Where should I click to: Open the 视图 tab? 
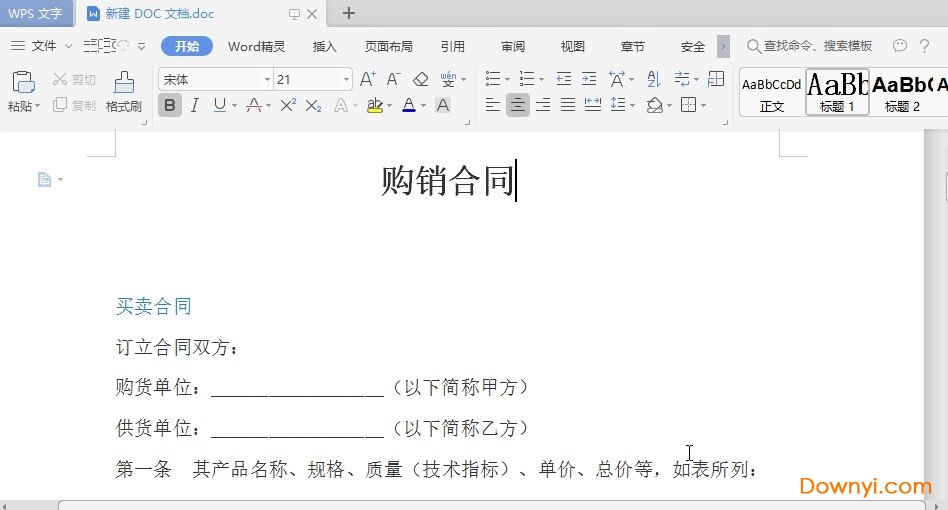tap(573, 47)
